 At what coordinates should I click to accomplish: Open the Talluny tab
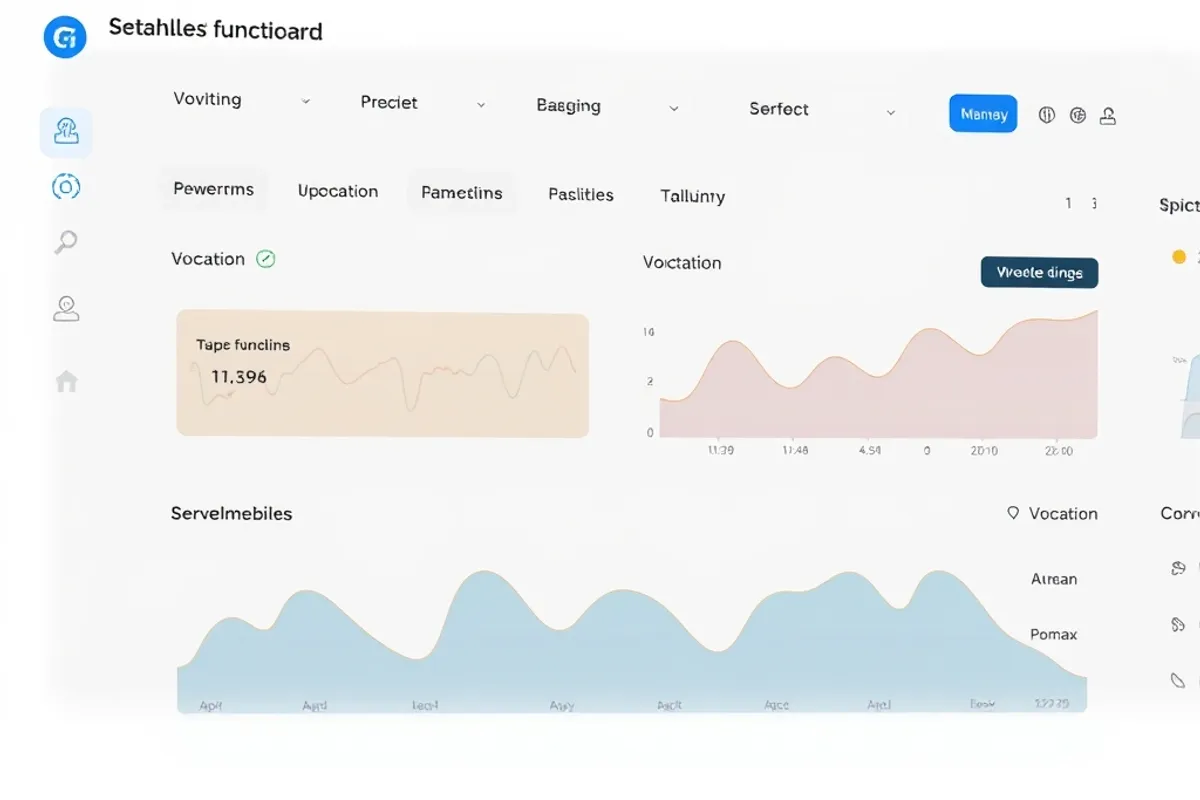tap(693, 197)
